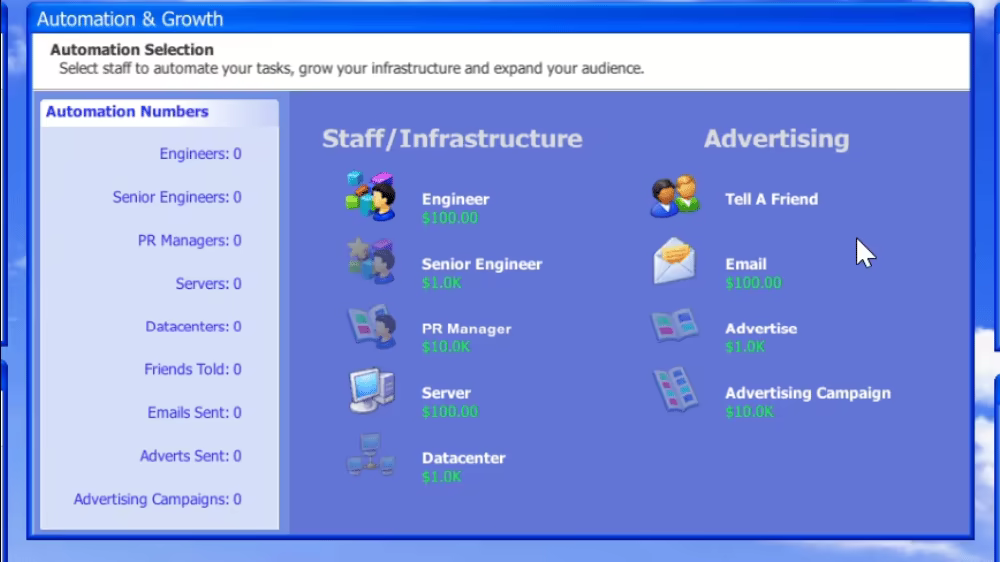Click the 'PR Managers: 0' counter
Screen dimensions: 1000x562
(189, 240)
